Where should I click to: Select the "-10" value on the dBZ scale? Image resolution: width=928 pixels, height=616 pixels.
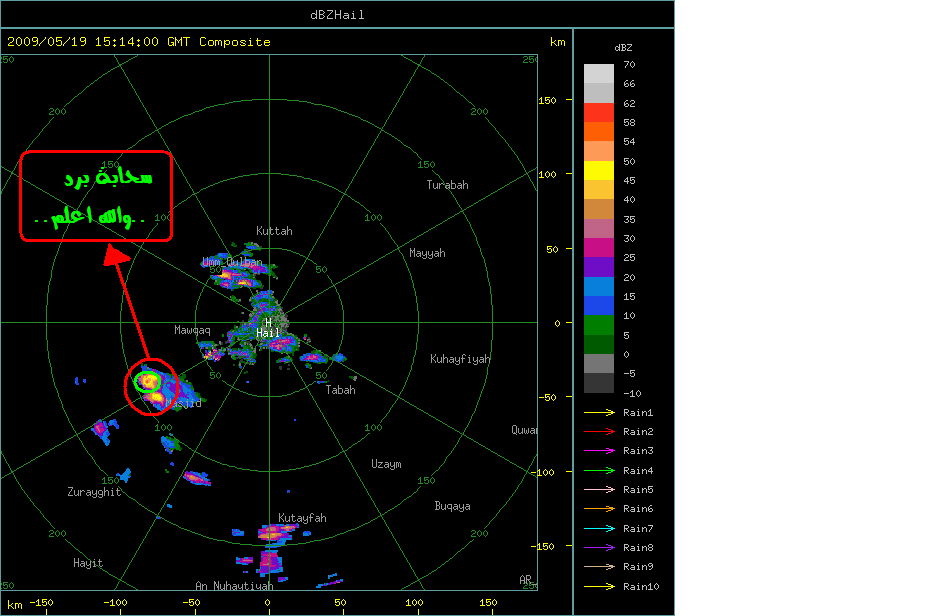pyautogui.click(x=632, y=394)
